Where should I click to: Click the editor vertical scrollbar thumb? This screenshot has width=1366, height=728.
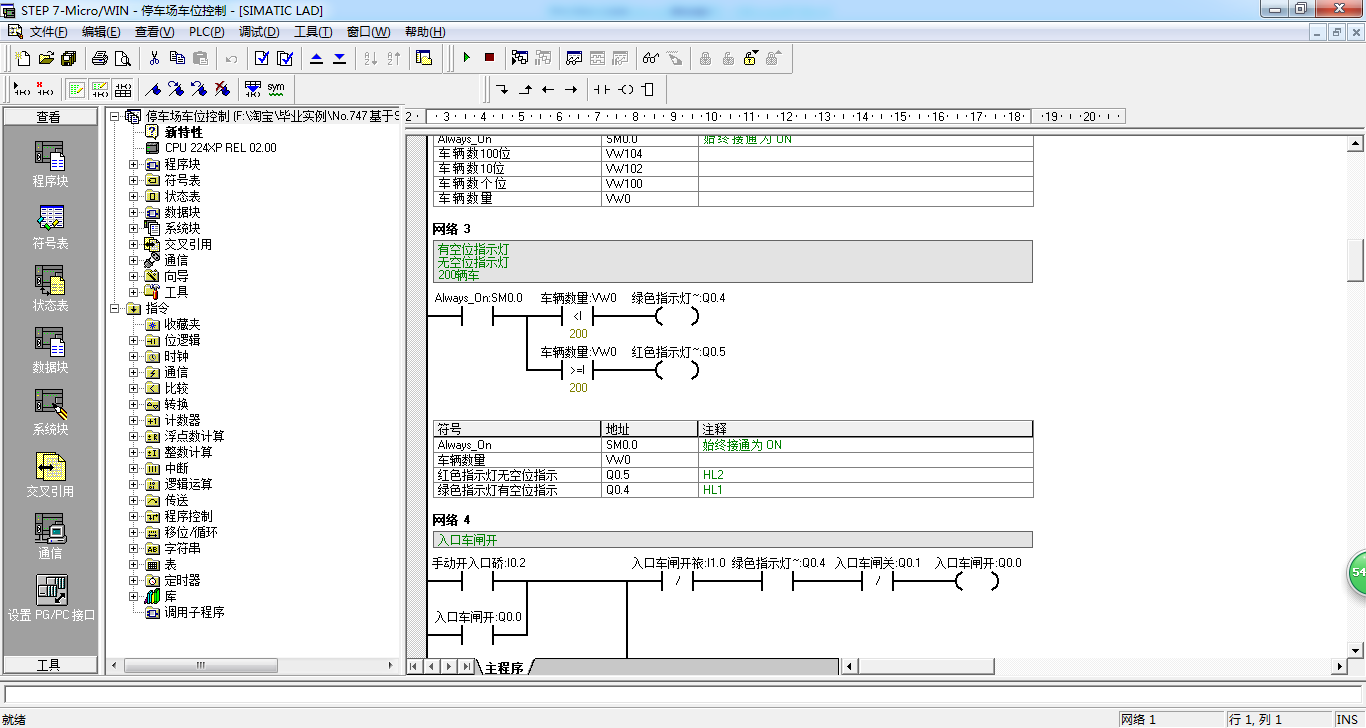(x=1355, y=261)
